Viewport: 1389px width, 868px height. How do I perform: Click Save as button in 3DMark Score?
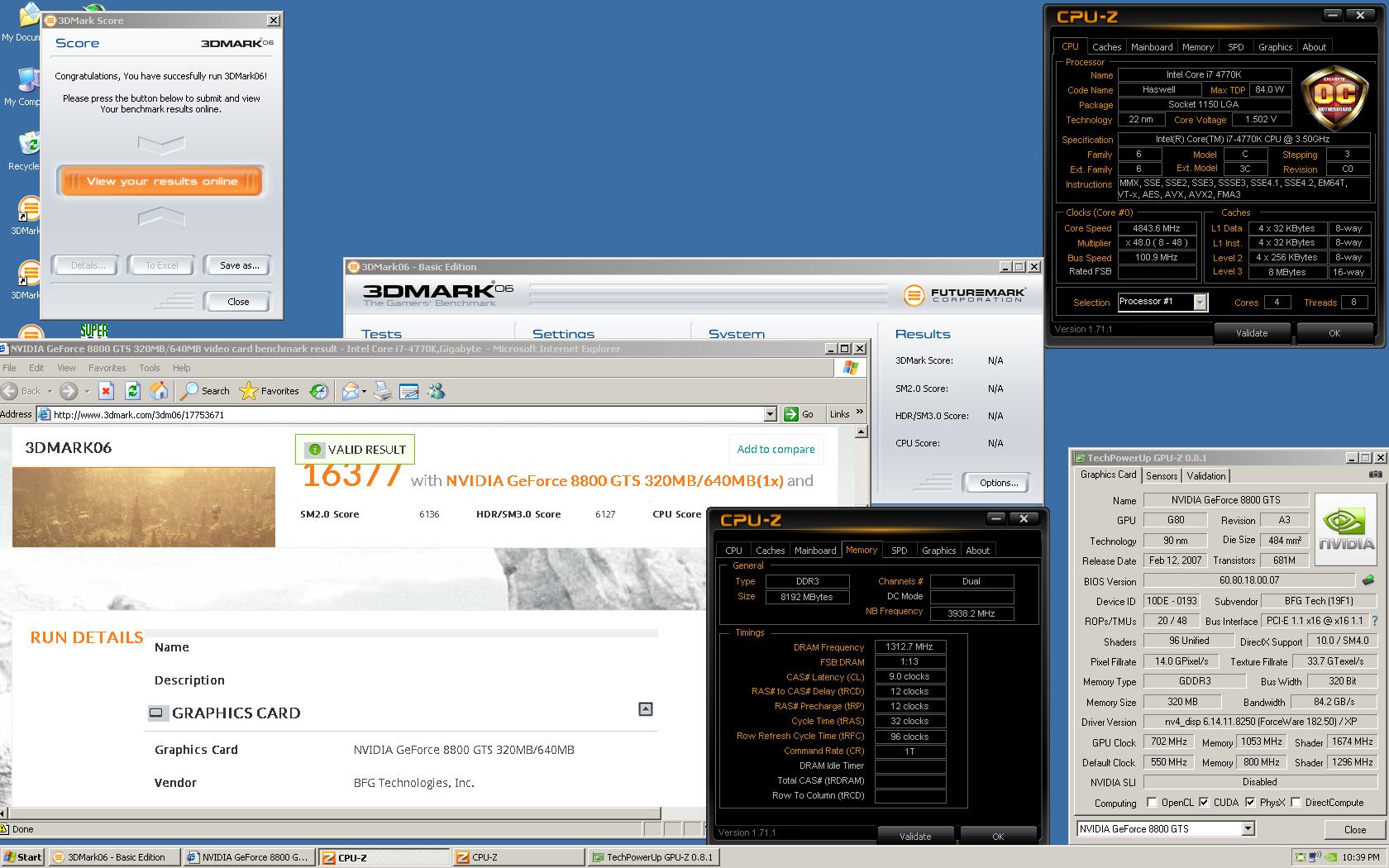pyautogui.click(x=239, y=265)
